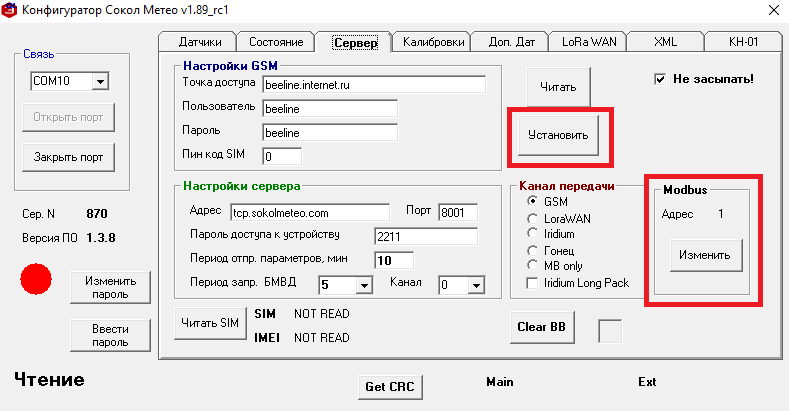Click the firmware version 1.3.8

pos(101,237)
